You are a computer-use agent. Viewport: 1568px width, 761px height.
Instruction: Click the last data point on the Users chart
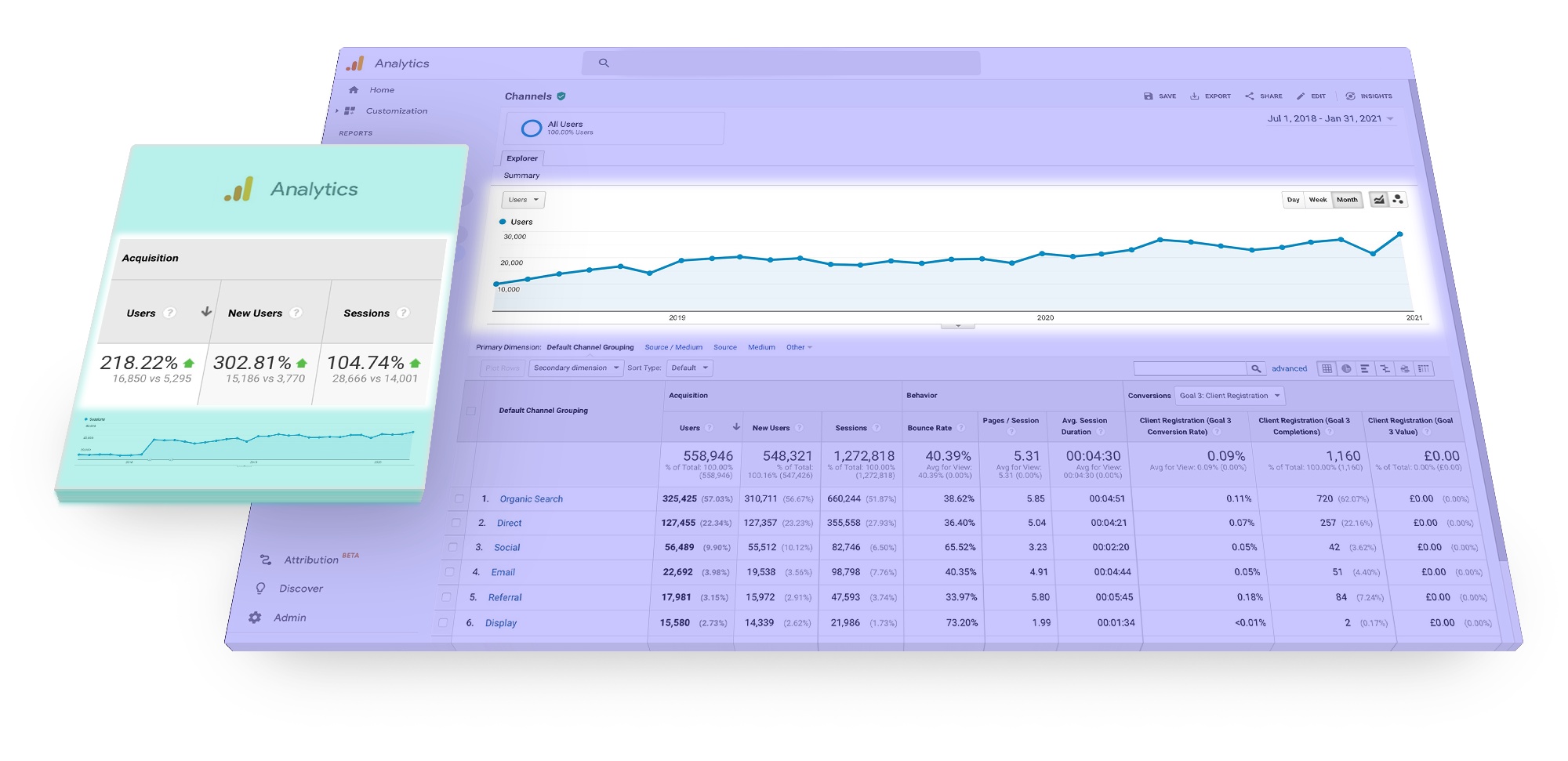pos(1400,234)
